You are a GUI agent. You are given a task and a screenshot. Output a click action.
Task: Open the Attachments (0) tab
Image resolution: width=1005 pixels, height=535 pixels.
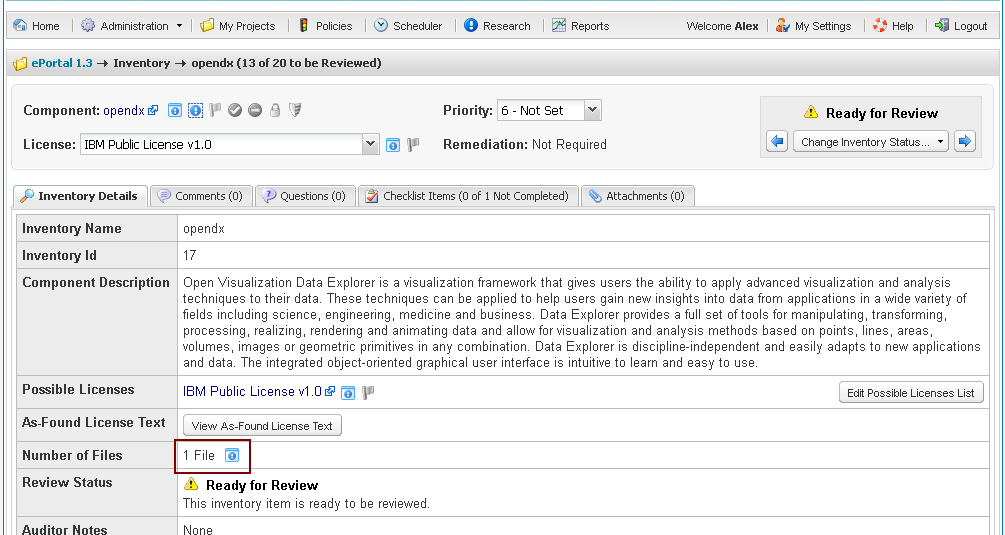(637, 196)
